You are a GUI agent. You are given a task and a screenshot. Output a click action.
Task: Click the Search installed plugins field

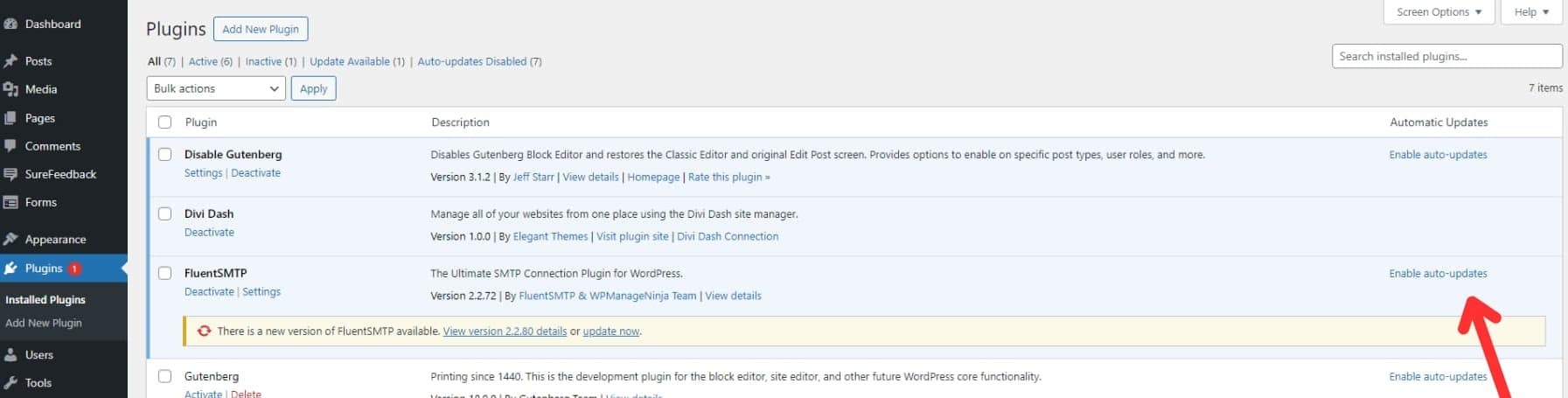(x=1446, y=57)
